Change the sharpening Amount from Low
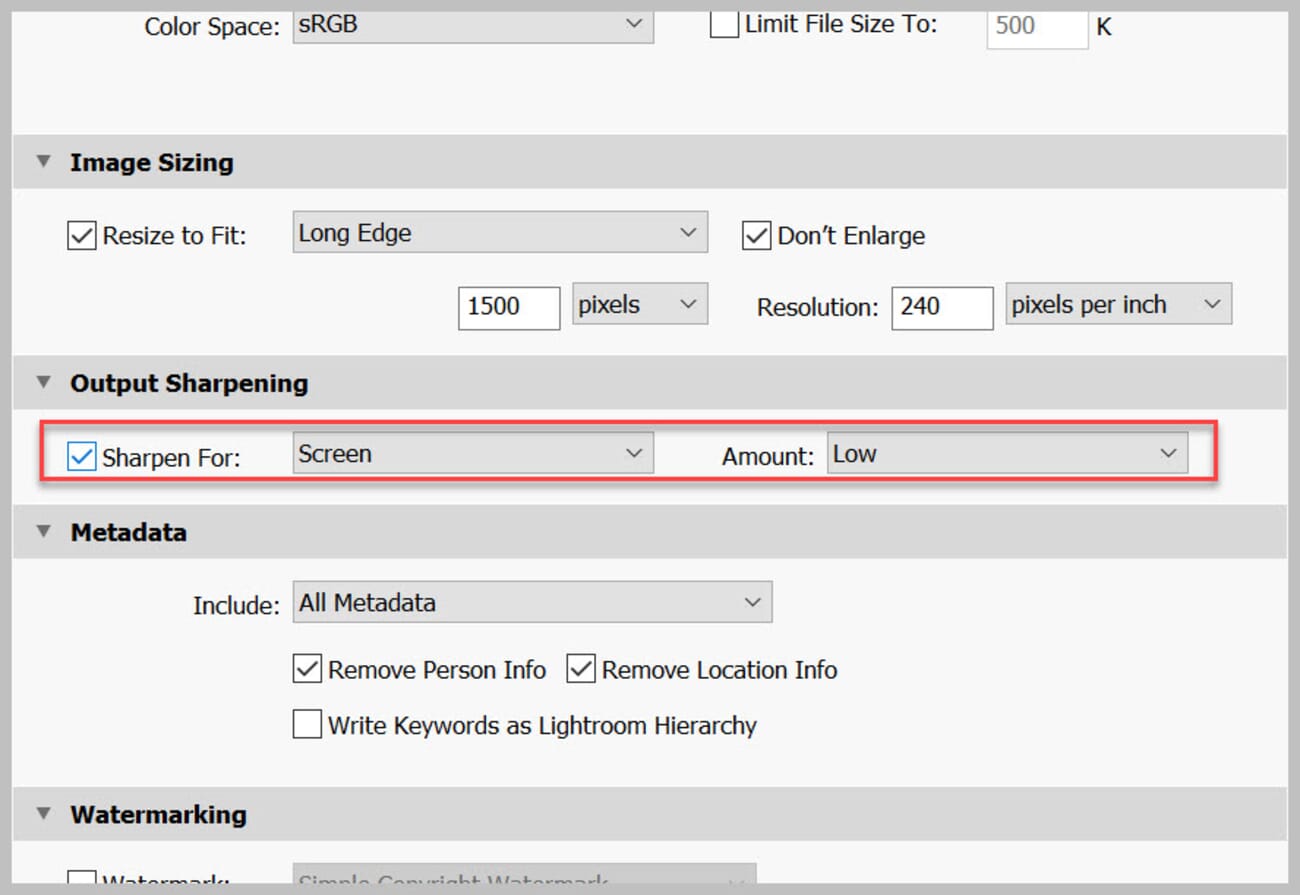The image size is (1300, 895). (x=1006, y=452)
